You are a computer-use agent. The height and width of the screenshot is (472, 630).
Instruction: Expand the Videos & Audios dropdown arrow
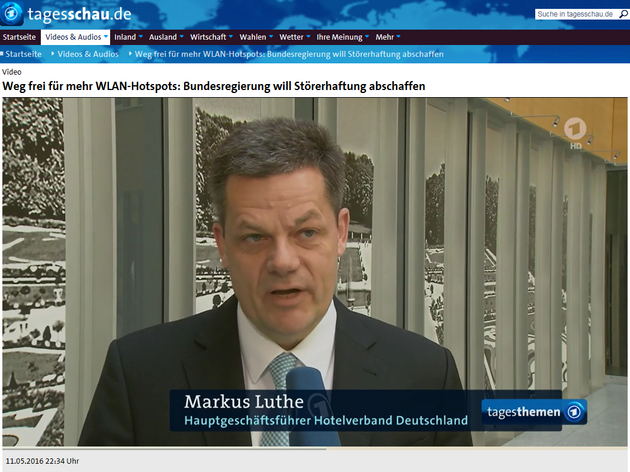105,37
